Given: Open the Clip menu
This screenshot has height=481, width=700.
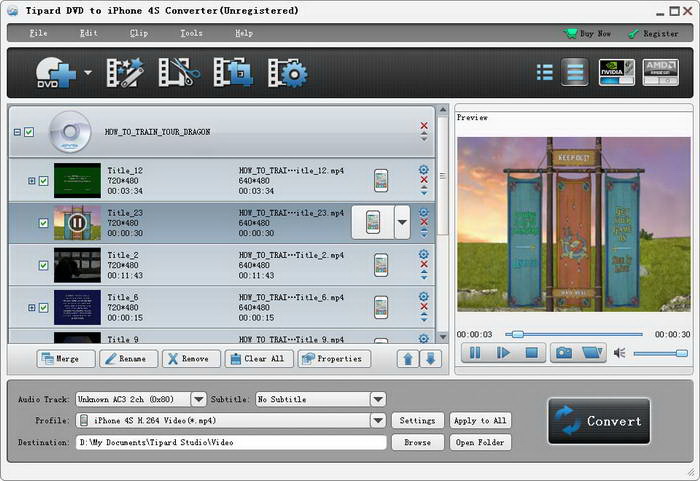Looking at the screenshot, I should point(139,33).
